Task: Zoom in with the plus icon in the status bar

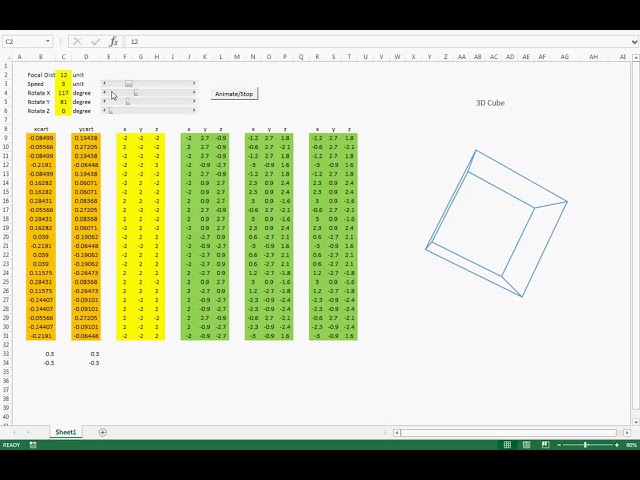Action: [x=617, y=445]
